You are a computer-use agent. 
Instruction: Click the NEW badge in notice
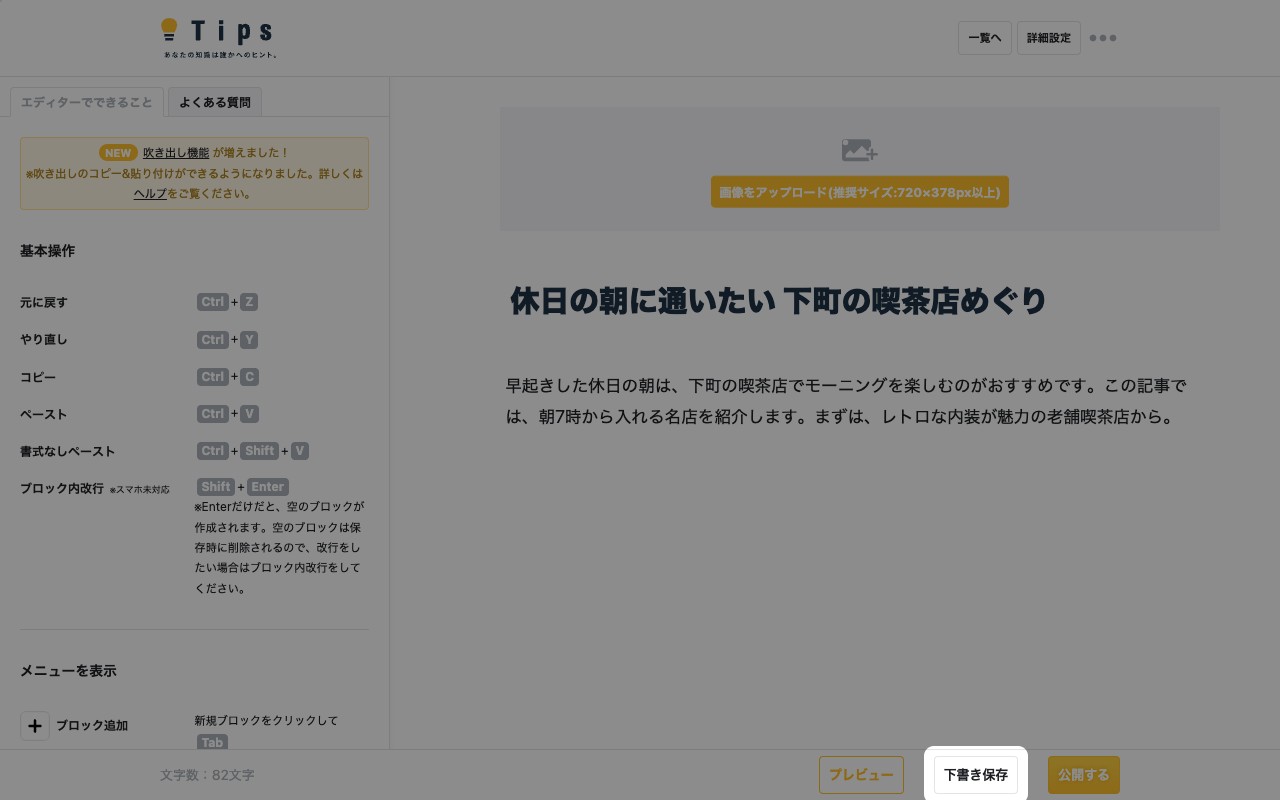(x=118, y=153)
